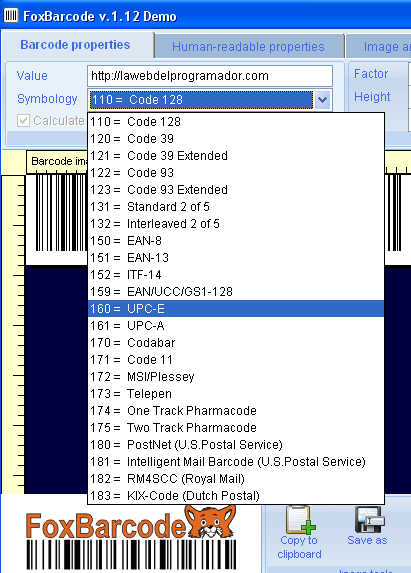Choose 151 = EAN-13 symbology
The width and height of the screenshot is (411, 573).
point(236,258)
